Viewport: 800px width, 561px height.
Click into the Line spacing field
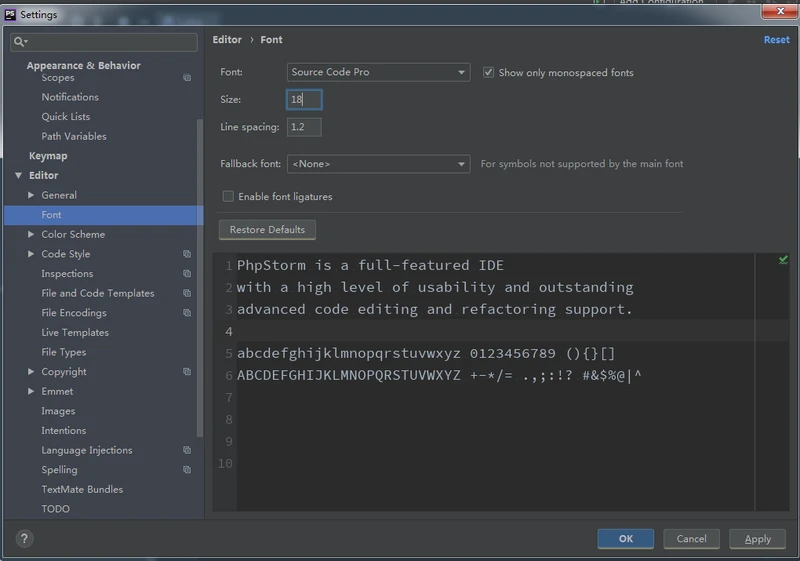pos(304,127)
